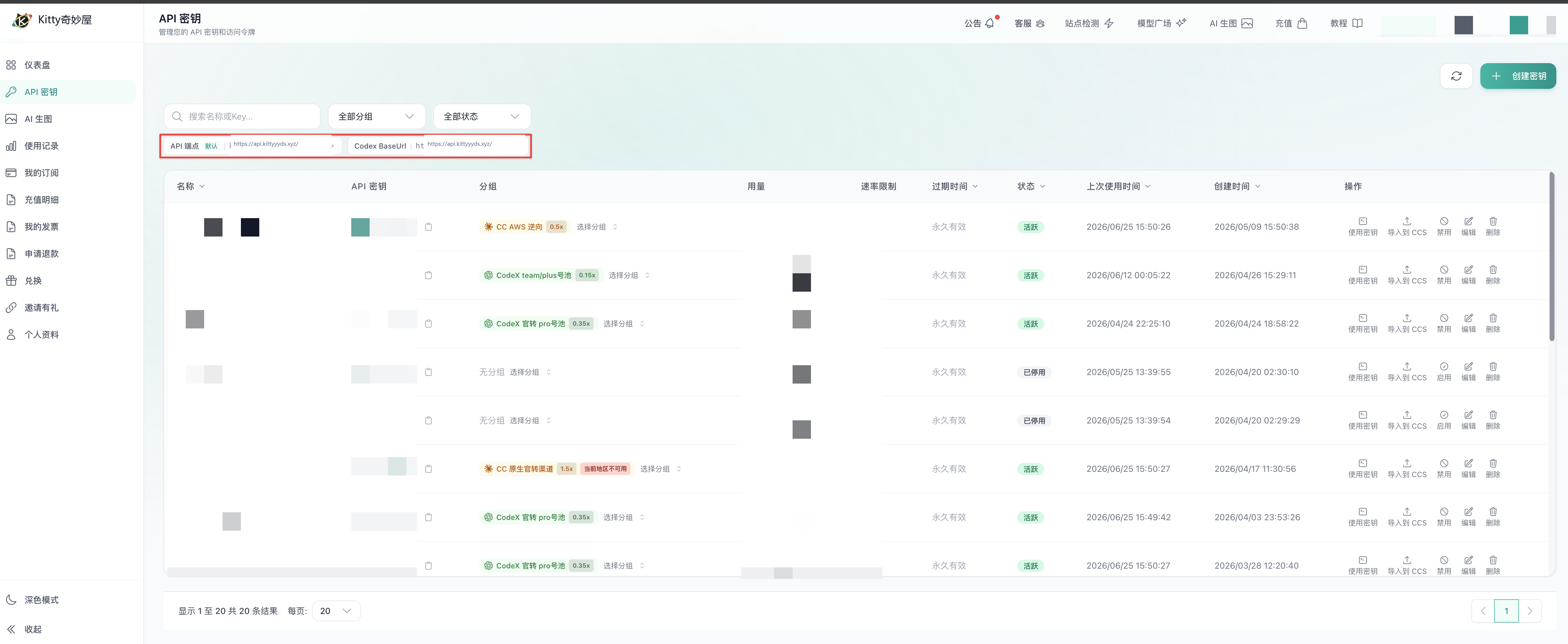1568x644 pixels.
Task: Click the vertical table scrollbar
Action: click(x=1551, y=257)
